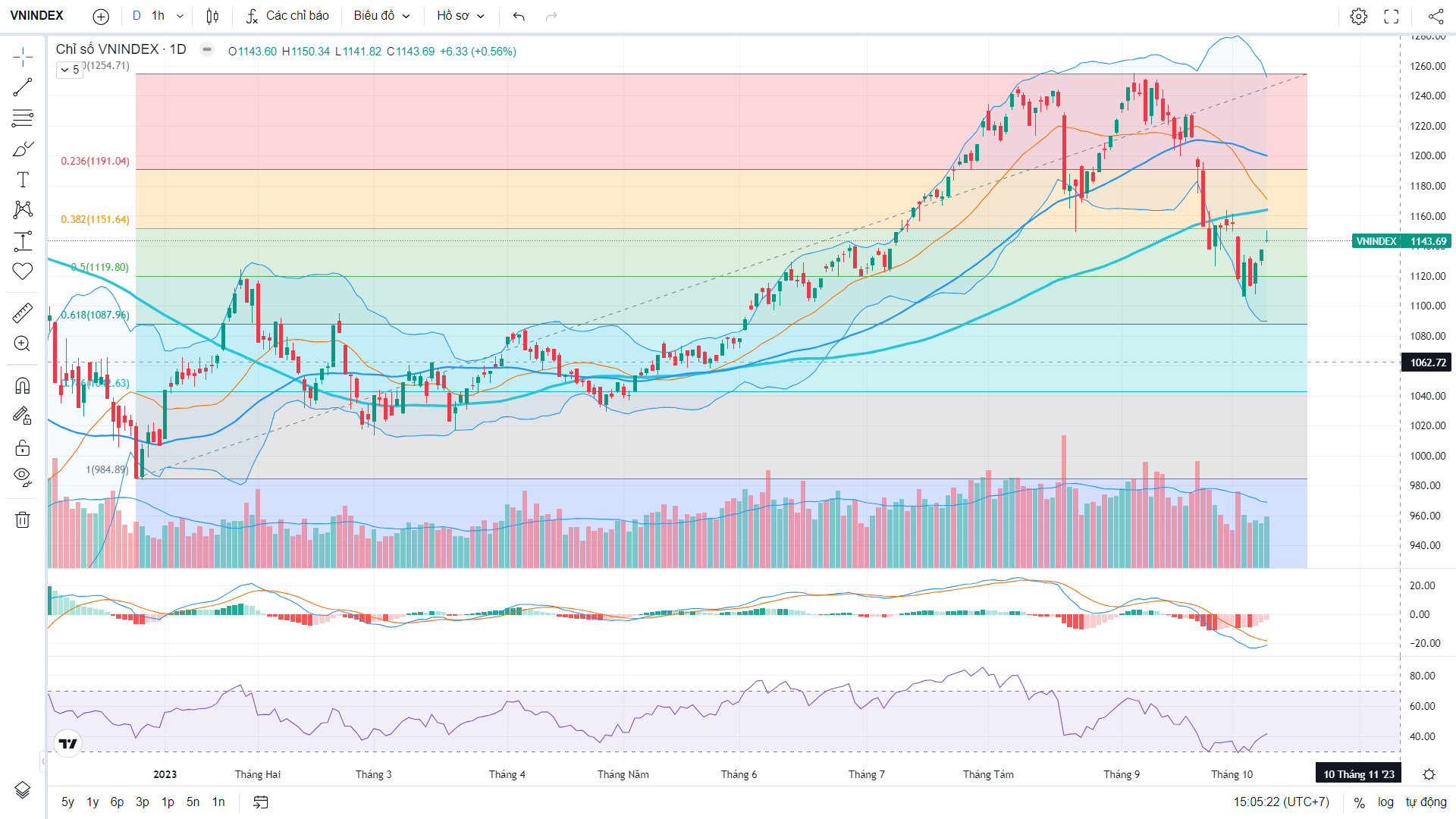Screen dimensions: 1456x819
Task: Open the go to date calendar
Action: coord(261,802)
